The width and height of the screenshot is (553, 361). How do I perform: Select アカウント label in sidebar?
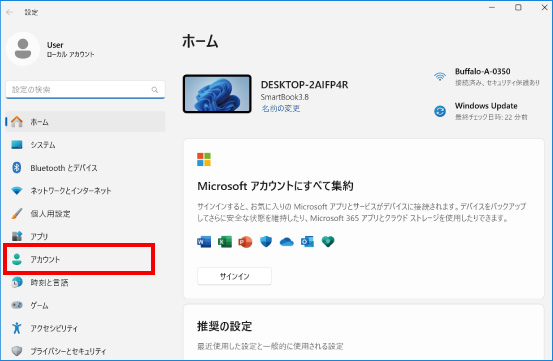tap(45, 259)
